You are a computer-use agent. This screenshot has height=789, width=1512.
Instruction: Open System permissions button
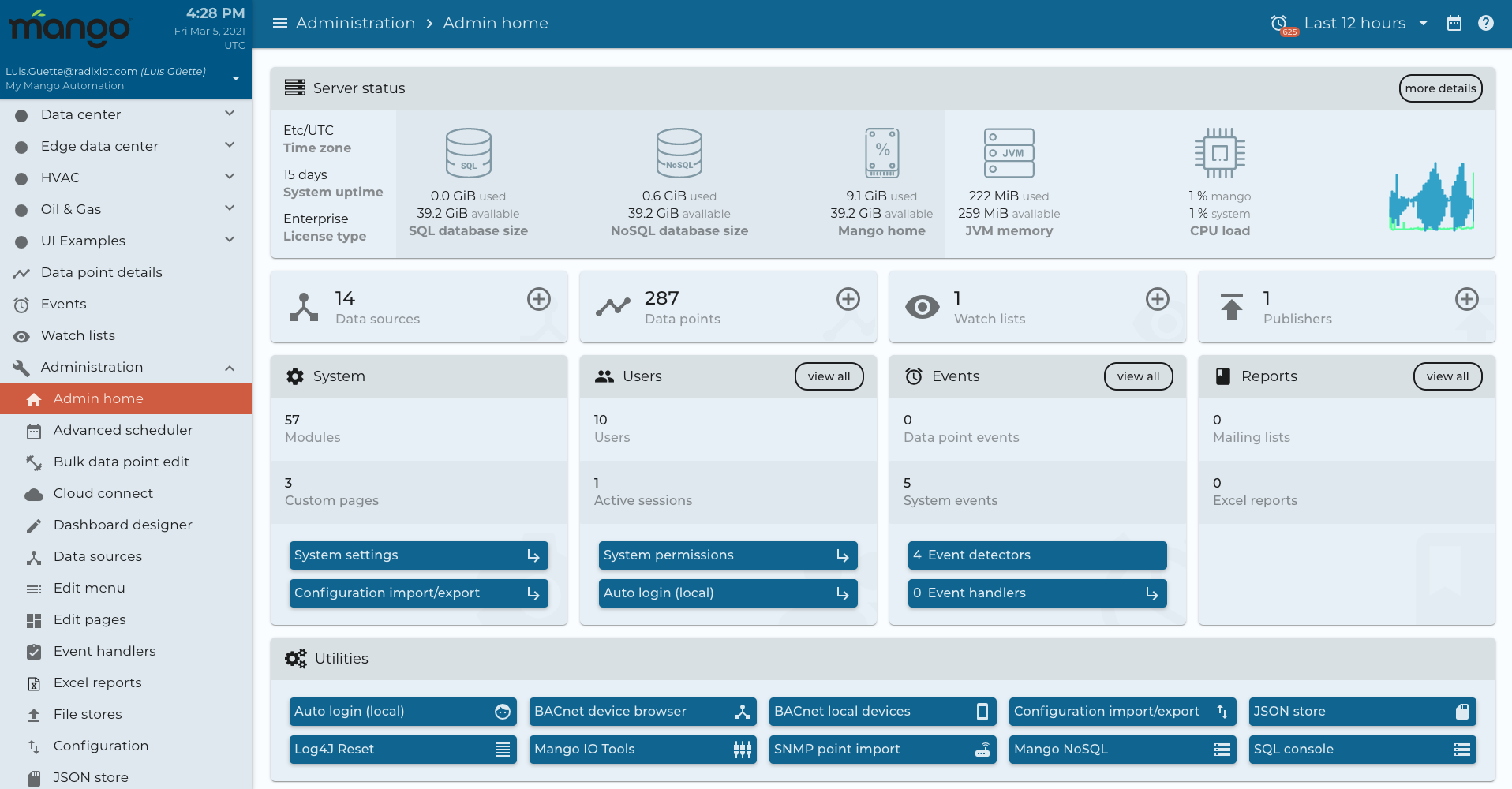point(728,555)
